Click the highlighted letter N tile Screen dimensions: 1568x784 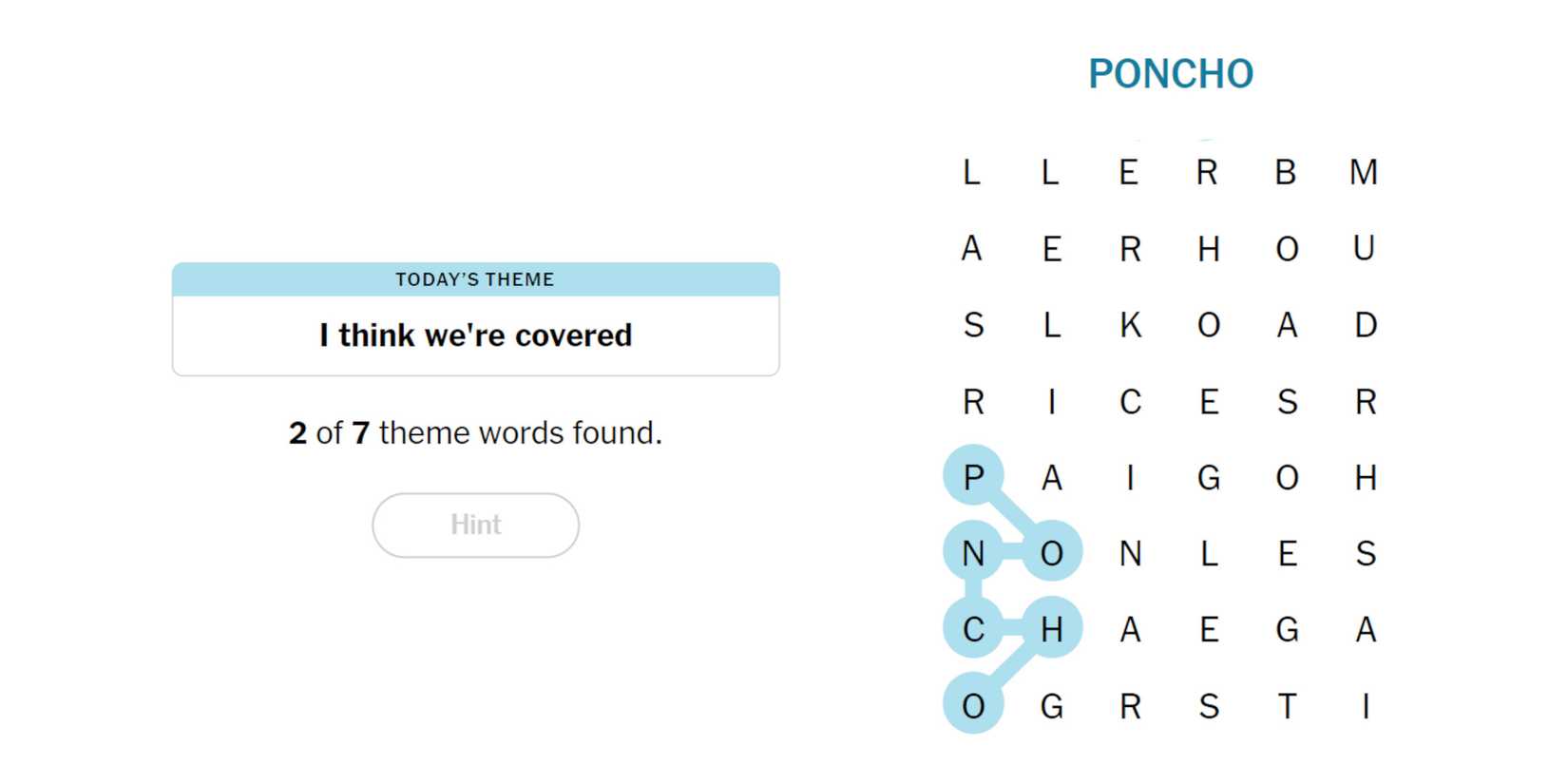(973, 552)
